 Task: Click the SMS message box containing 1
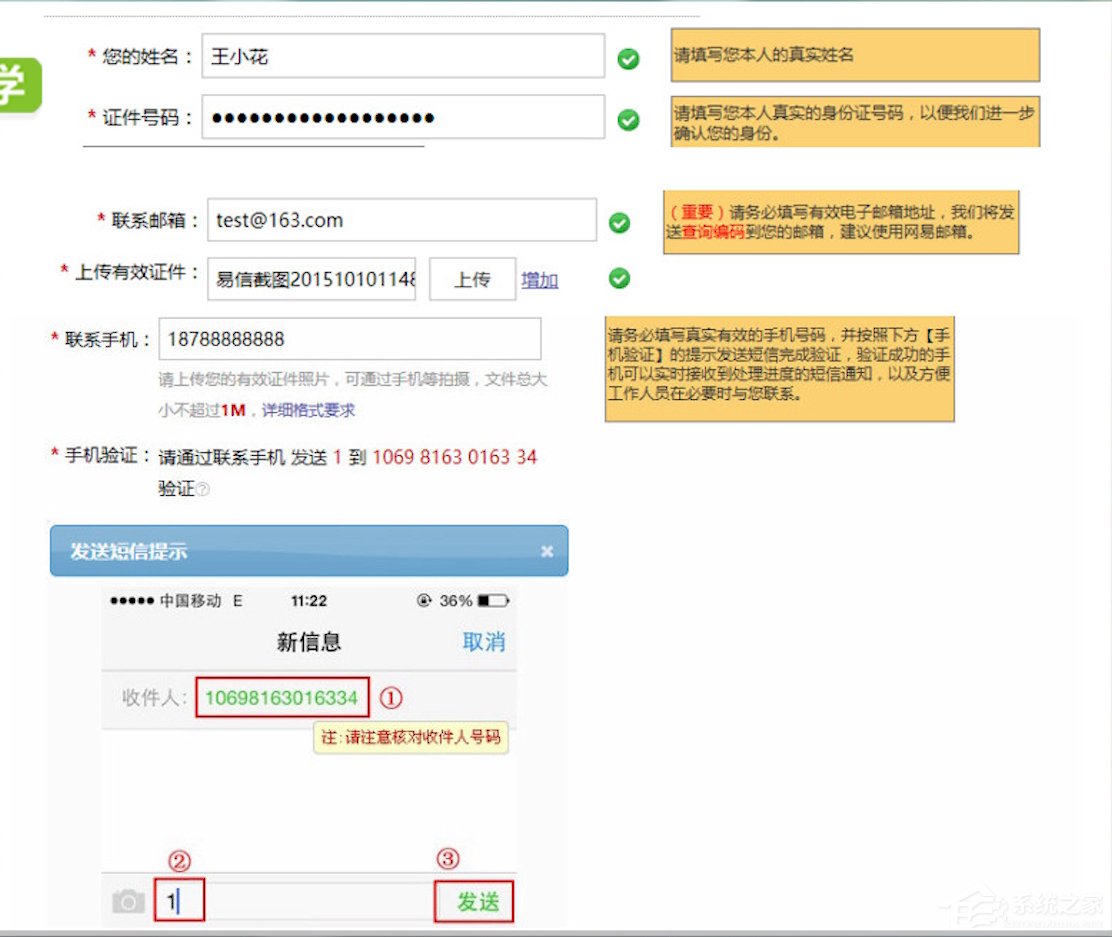click(x=180, y=899)
